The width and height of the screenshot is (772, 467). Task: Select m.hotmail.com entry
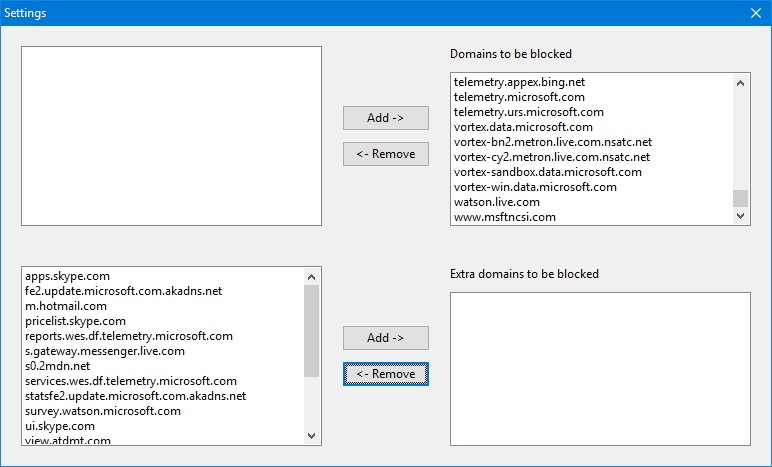[x=65, y=306]
